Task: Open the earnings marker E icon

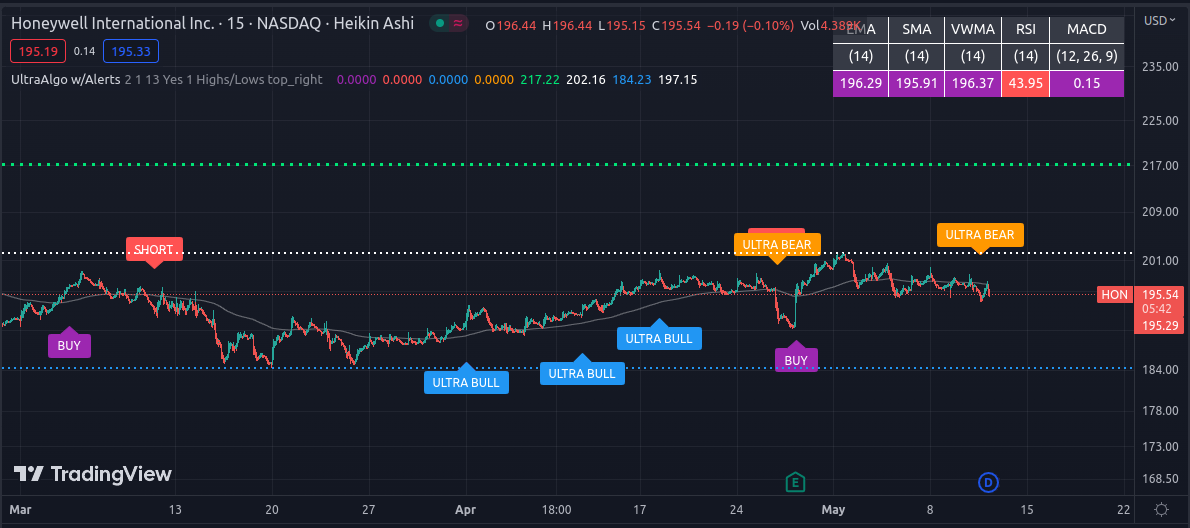Action: pos(795,481)
